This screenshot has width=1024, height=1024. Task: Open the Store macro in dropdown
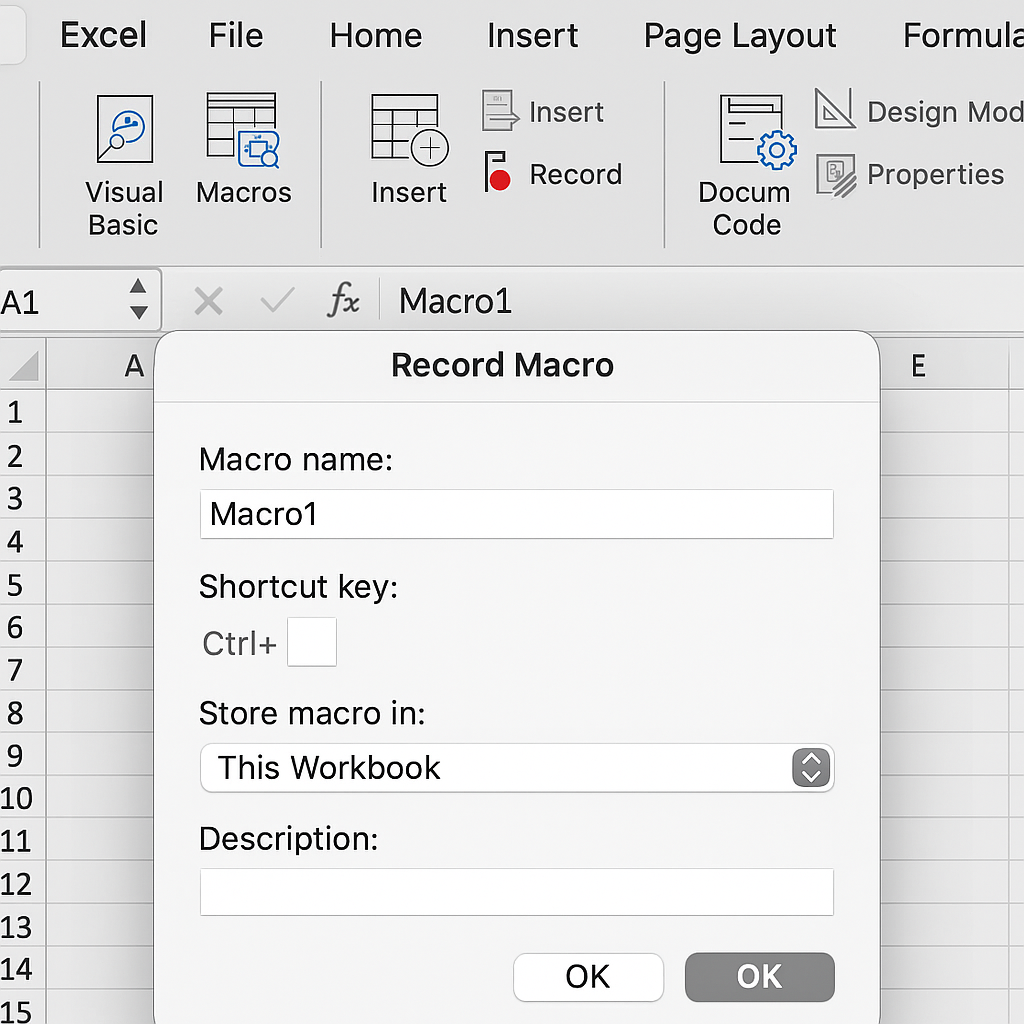[x=517, y=768]
